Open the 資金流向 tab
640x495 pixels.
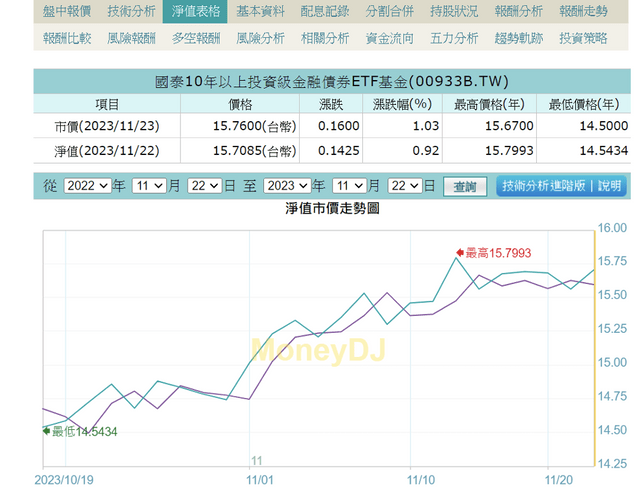tap(389, 38)
